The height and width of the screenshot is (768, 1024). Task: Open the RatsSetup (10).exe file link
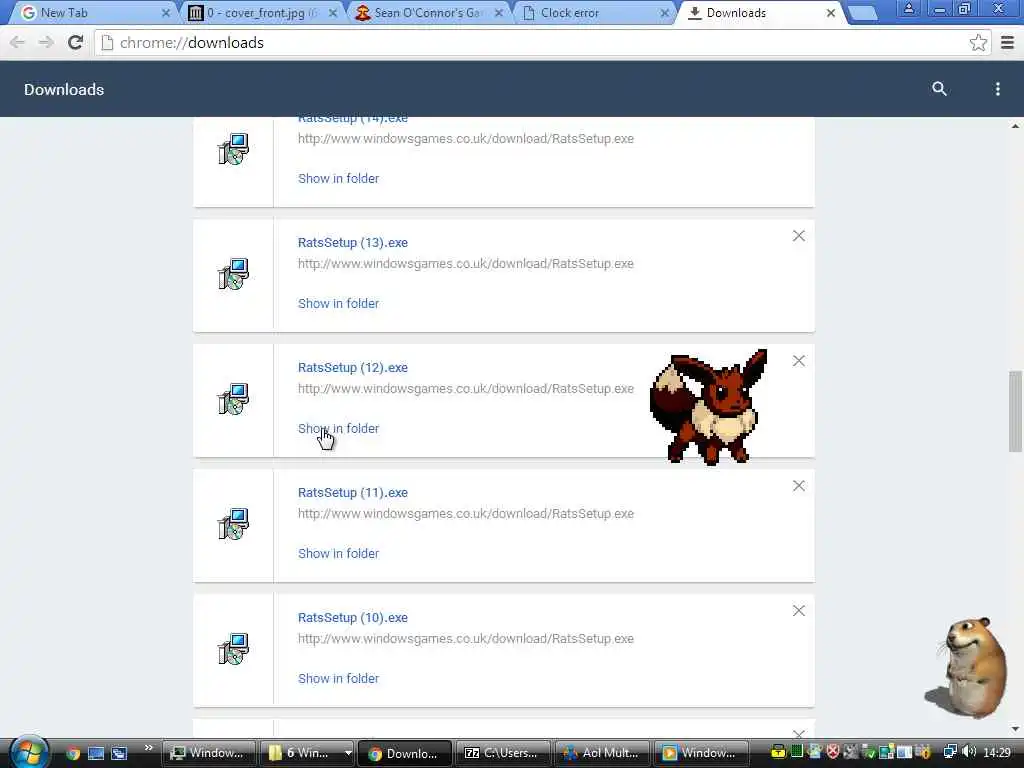[353, 617]
